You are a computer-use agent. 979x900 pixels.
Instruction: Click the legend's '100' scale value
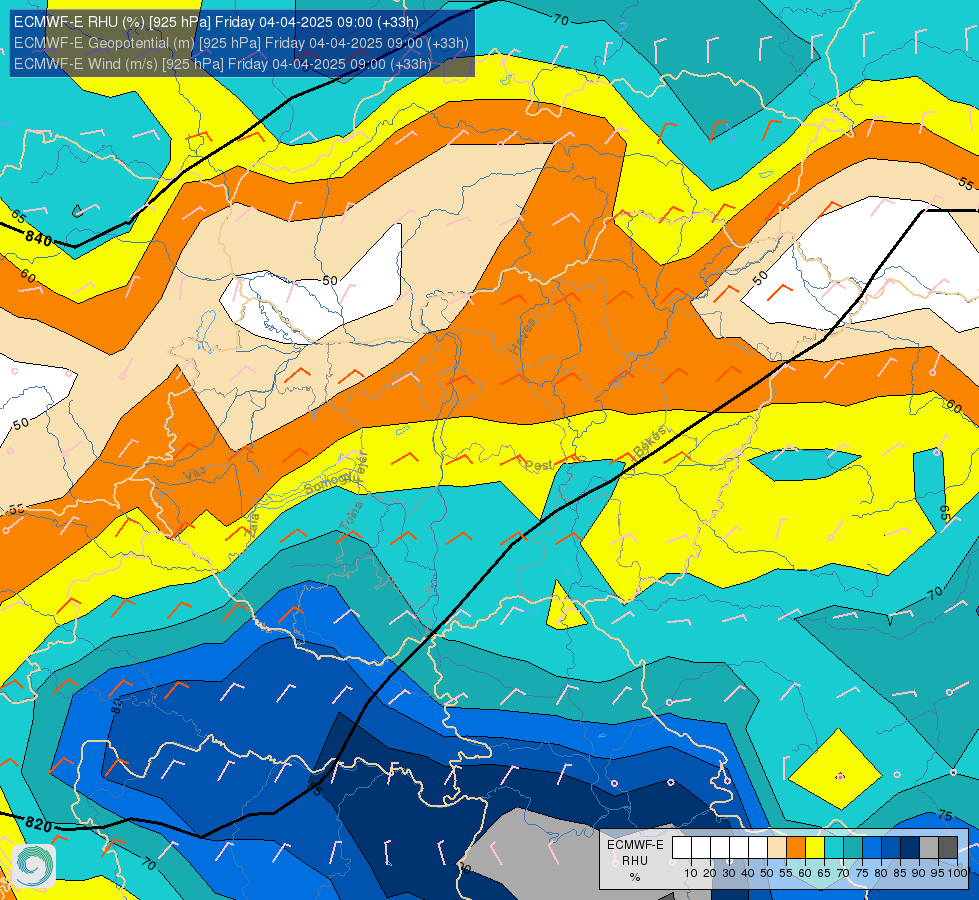tap(957, 874)
